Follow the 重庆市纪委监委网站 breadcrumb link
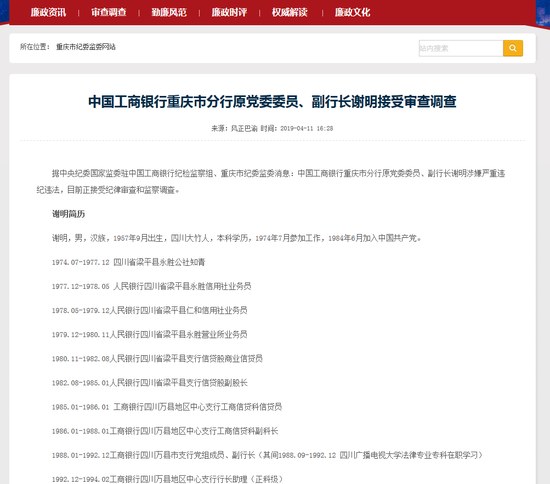 86,47
